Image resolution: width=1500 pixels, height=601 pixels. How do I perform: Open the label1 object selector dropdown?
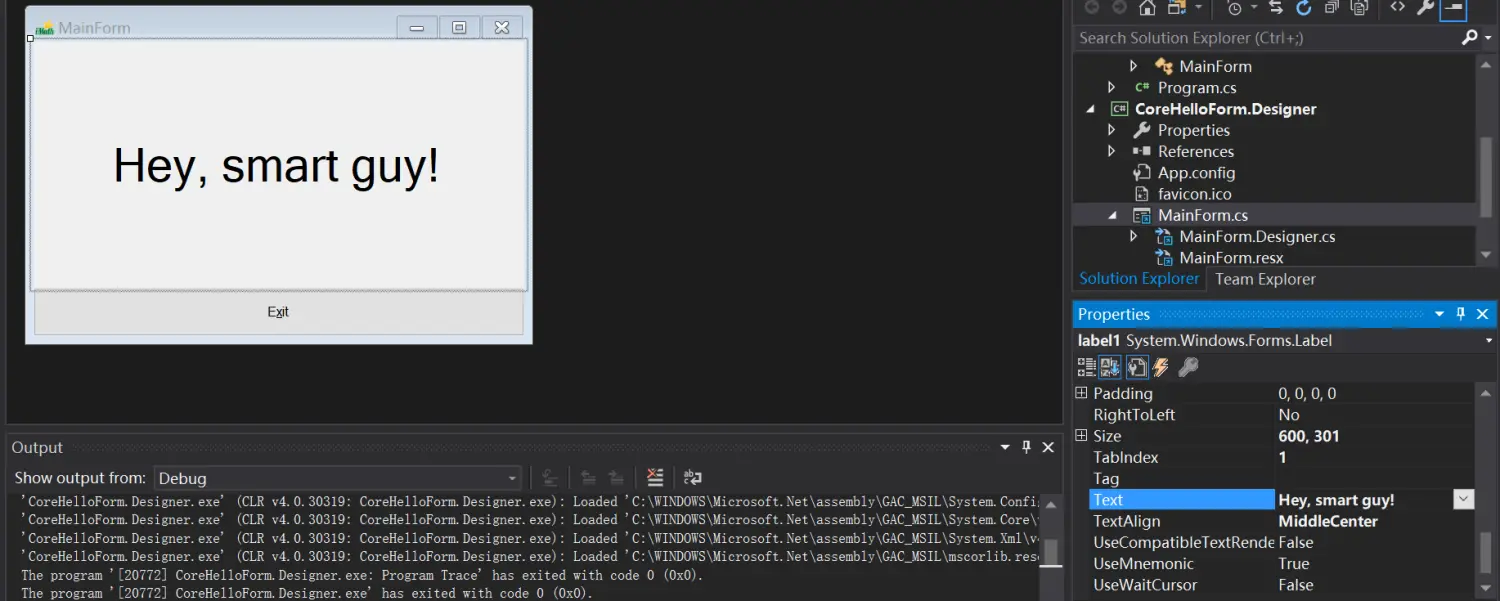point(1489,341)
